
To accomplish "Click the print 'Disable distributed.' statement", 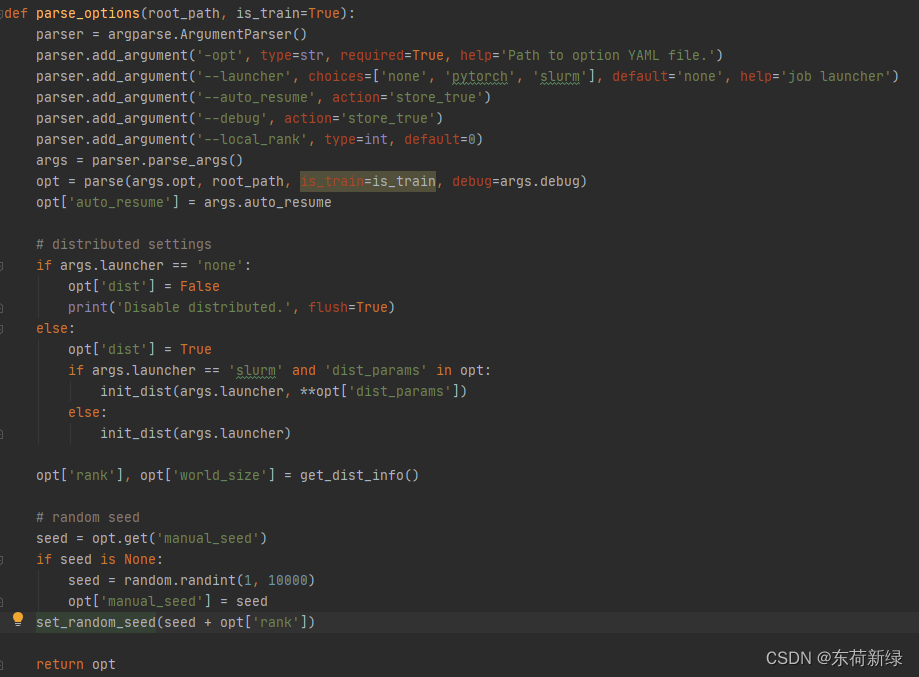I will [x=232, y=308].
